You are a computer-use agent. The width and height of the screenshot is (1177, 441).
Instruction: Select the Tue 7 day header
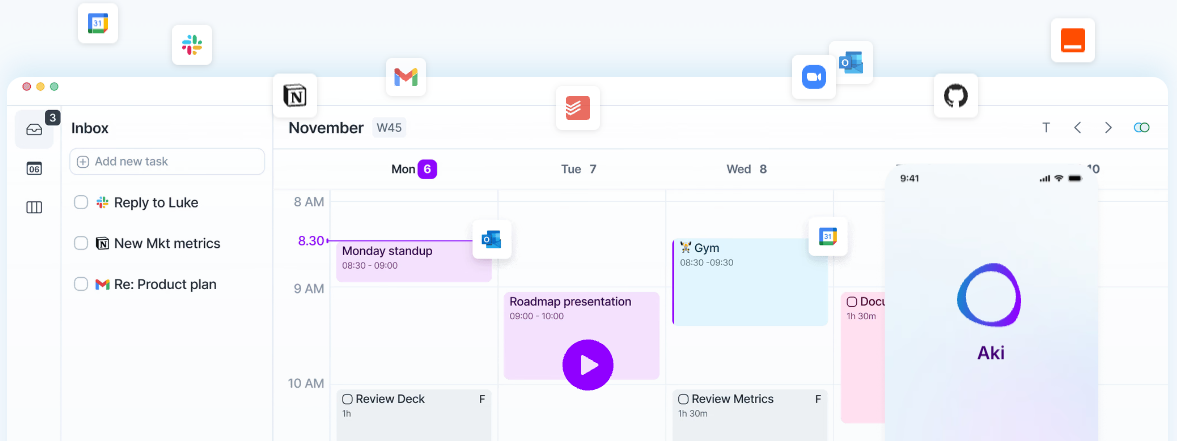[x=579, y=170]
